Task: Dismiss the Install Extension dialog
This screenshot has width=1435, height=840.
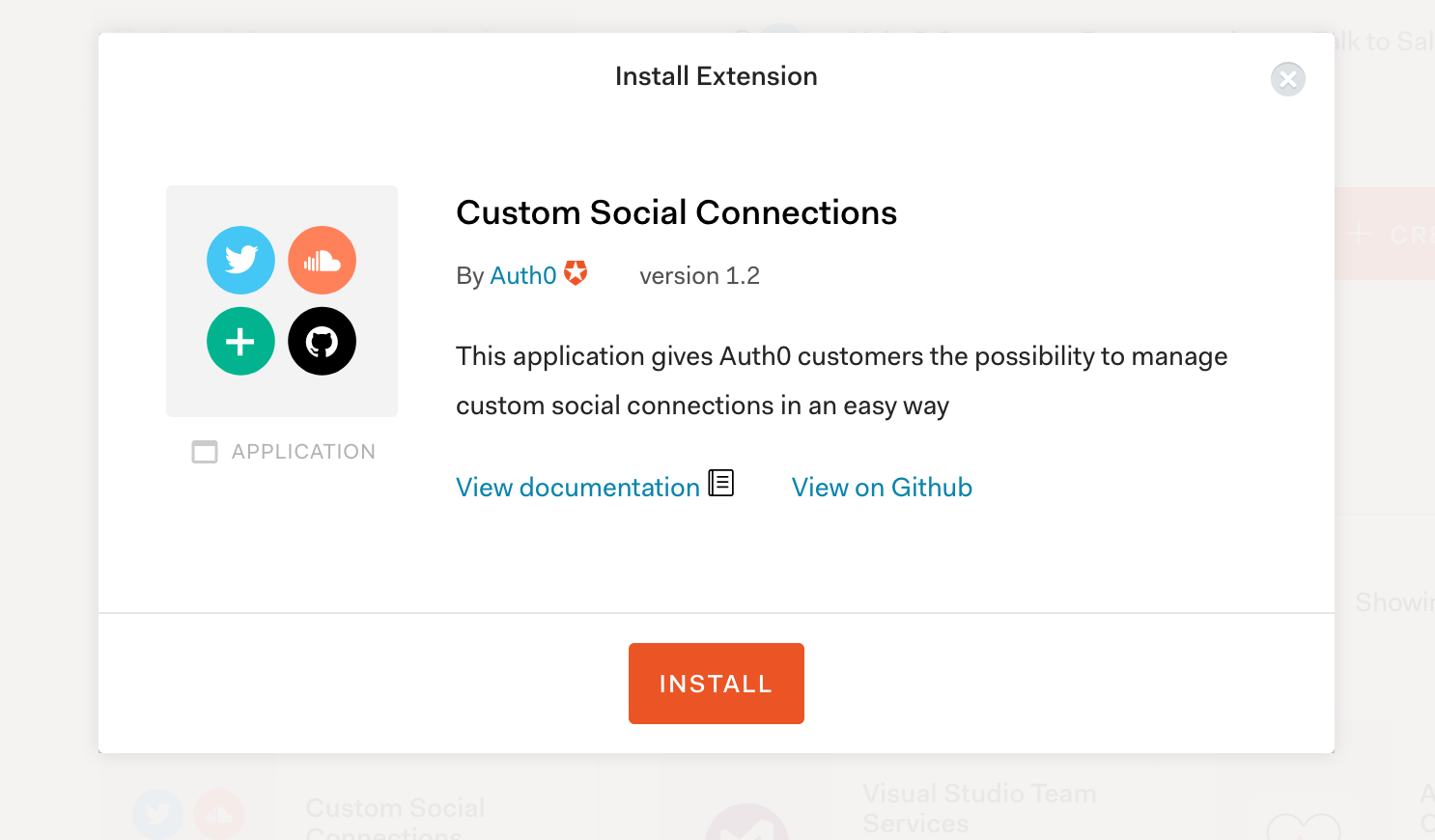Action: (1287, 79)
